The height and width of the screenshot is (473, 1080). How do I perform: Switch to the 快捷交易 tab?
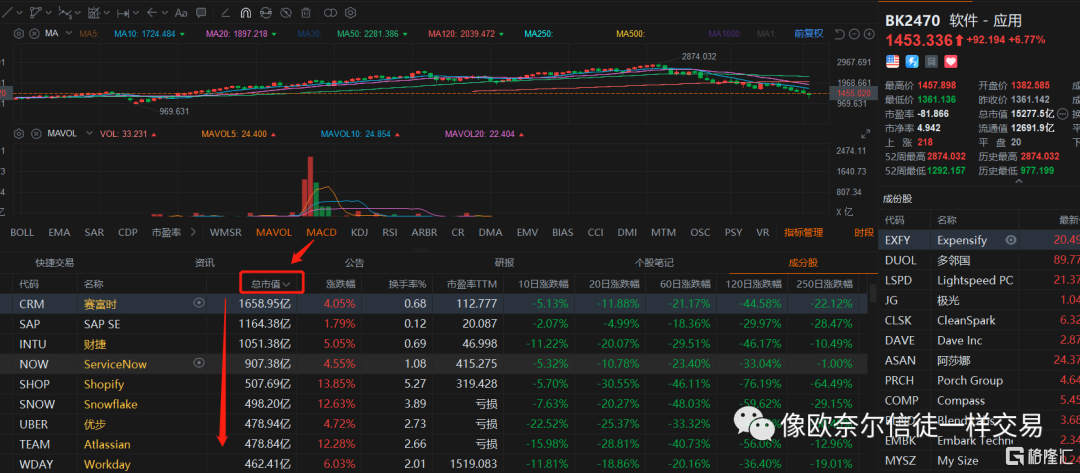(x=54, y=262)
